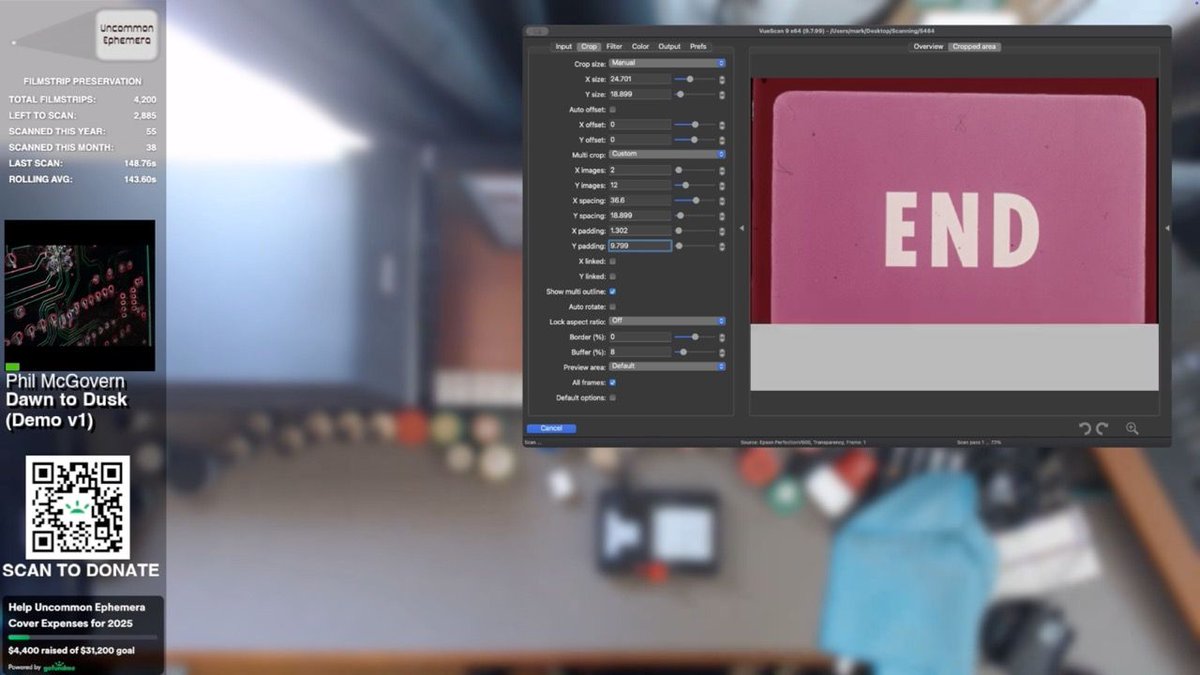
Task: Switch to the Filter tab
Action: pos(614,47)
